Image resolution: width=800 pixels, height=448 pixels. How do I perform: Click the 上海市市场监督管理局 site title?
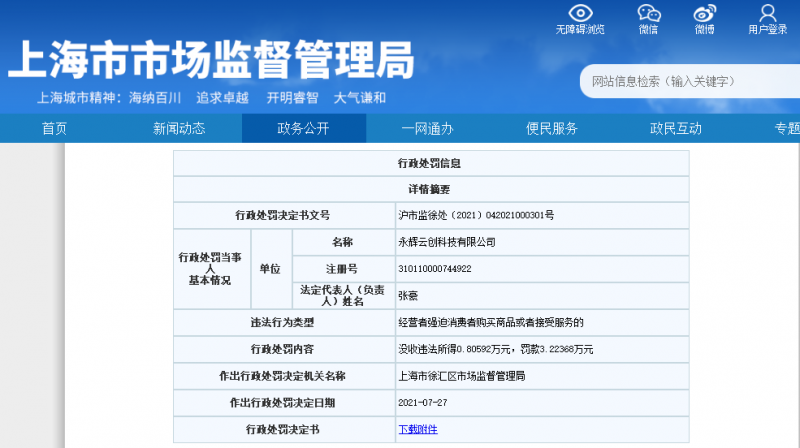point(211,60)
